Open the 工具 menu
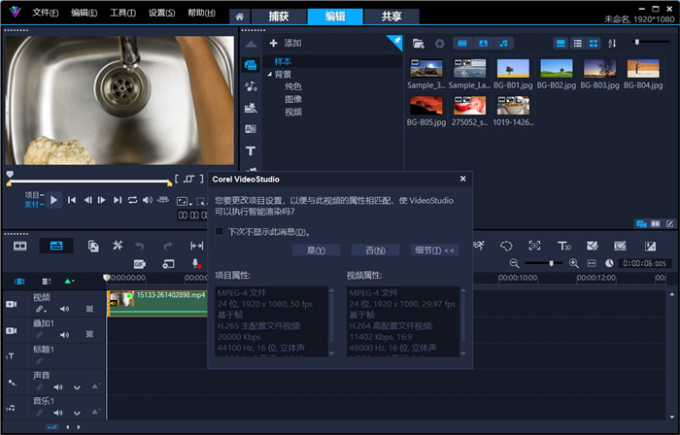This screenshot has width=680, height=435. [x=123, y=13]
